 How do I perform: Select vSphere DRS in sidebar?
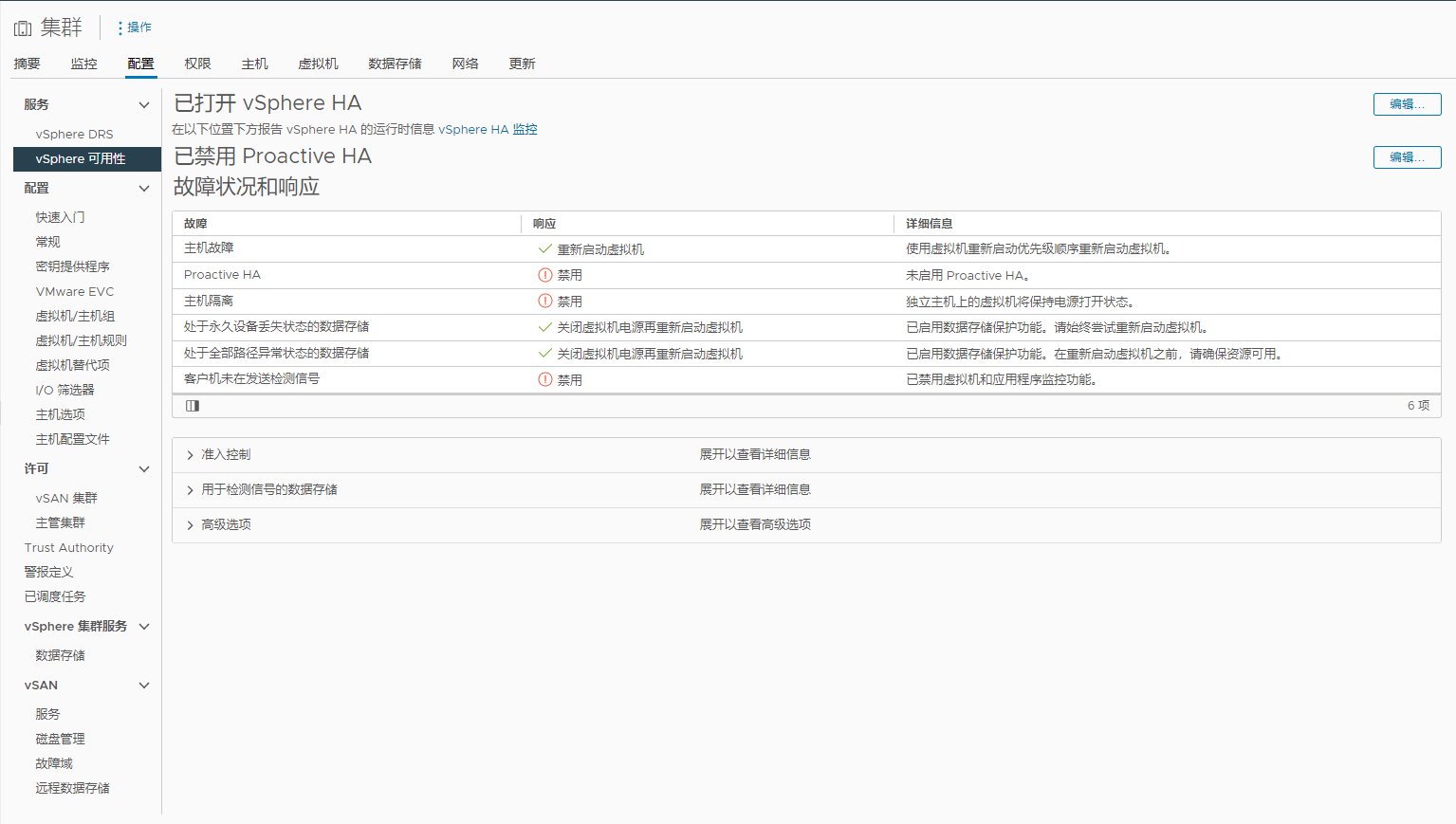click(x=75, y=135)
